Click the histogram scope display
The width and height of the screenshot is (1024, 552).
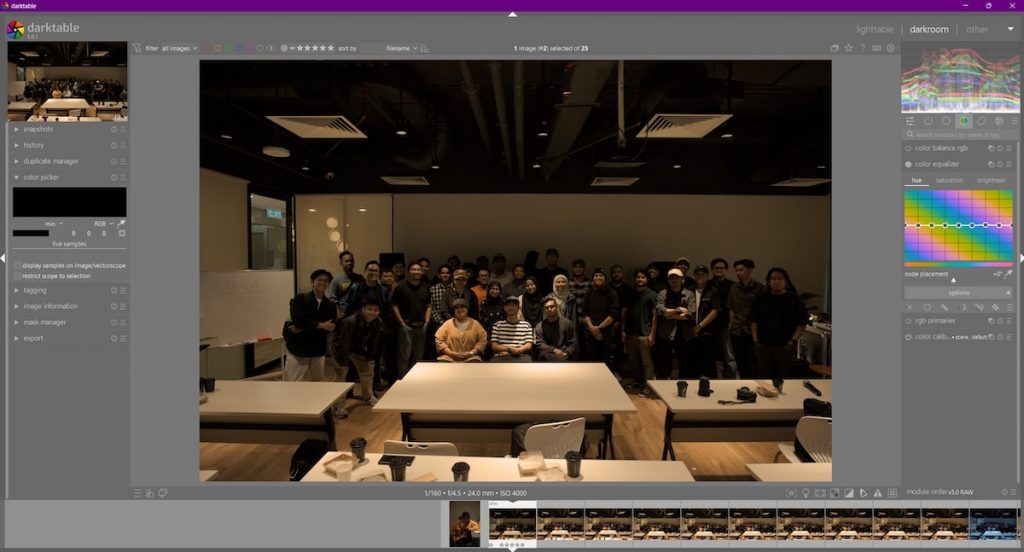[960, 80]
